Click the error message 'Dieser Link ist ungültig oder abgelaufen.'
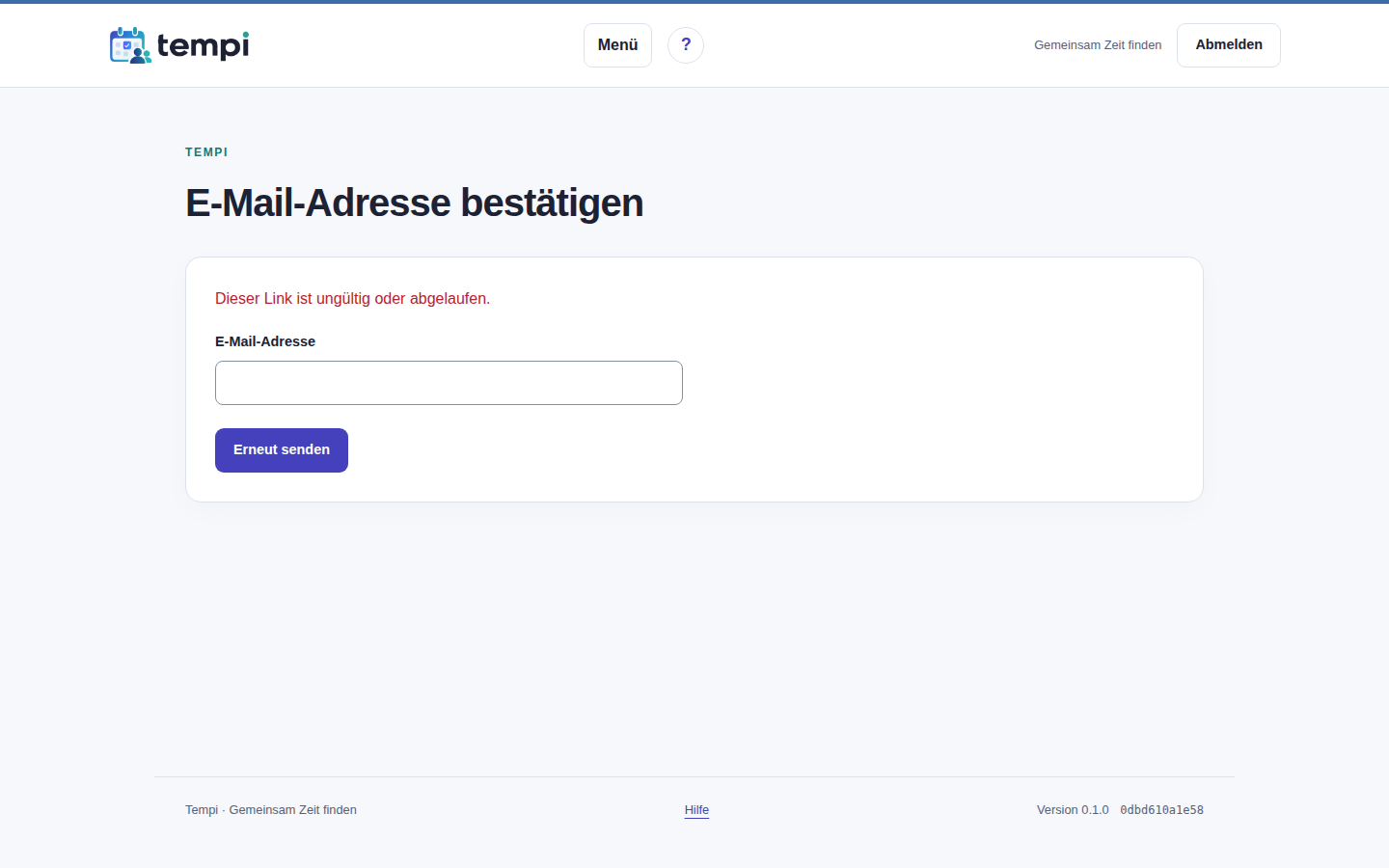 [353, 299]
